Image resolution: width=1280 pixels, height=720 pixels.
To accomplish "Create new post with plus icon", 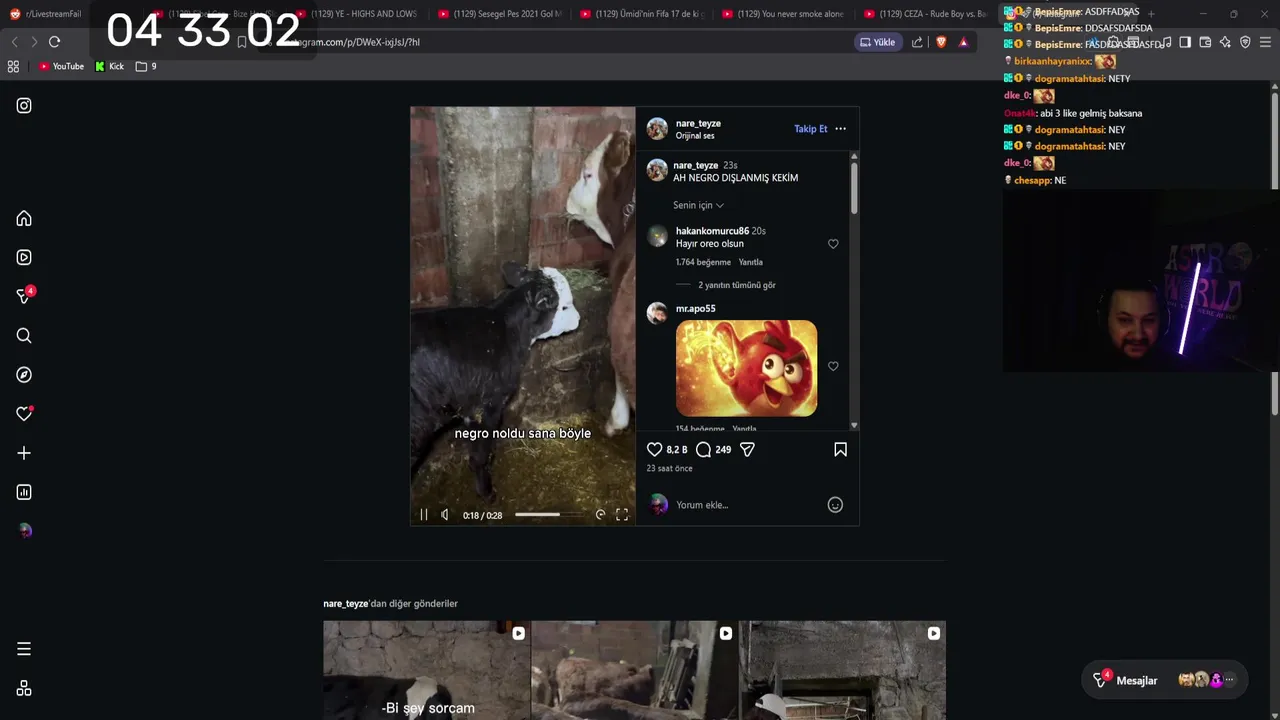I will pos(24,453).
